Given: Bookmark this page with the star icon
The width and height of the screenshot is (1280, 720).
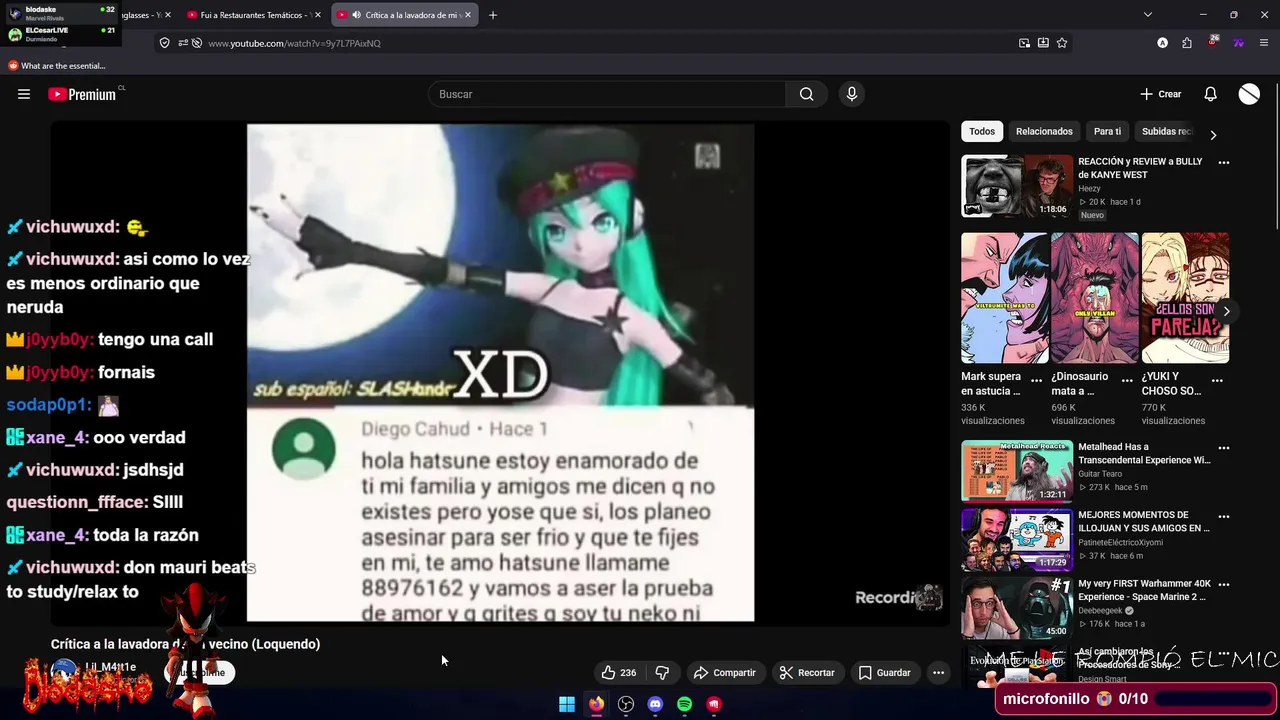Looking at the screenshot, I should [x=1062, y=43].
